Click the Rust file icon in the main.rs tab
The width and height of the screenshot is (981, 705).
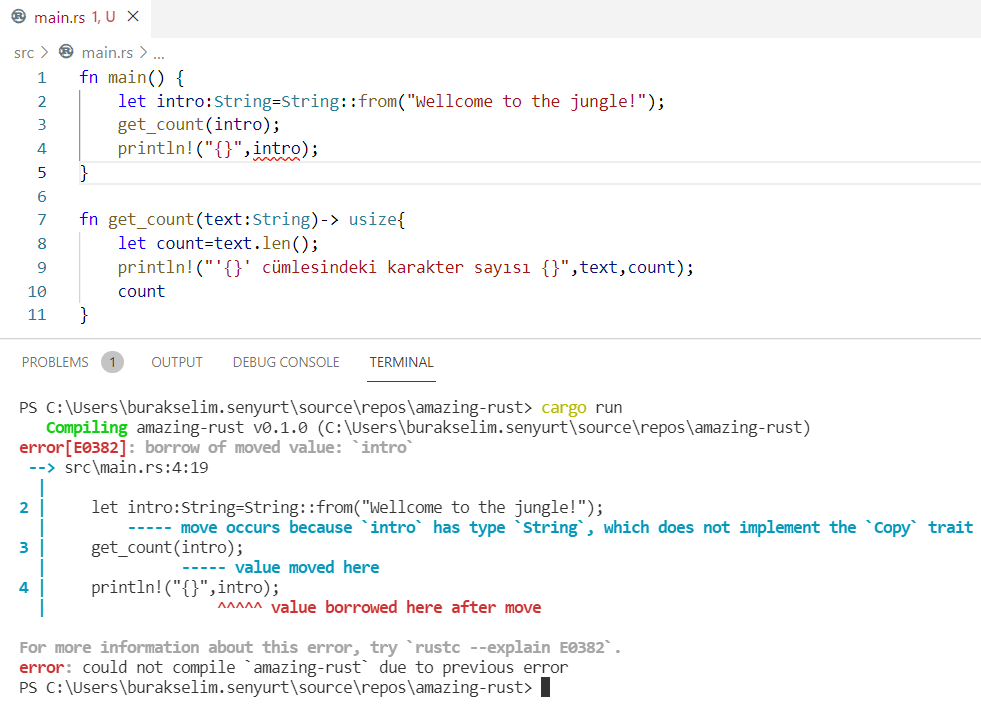[18, 17]
